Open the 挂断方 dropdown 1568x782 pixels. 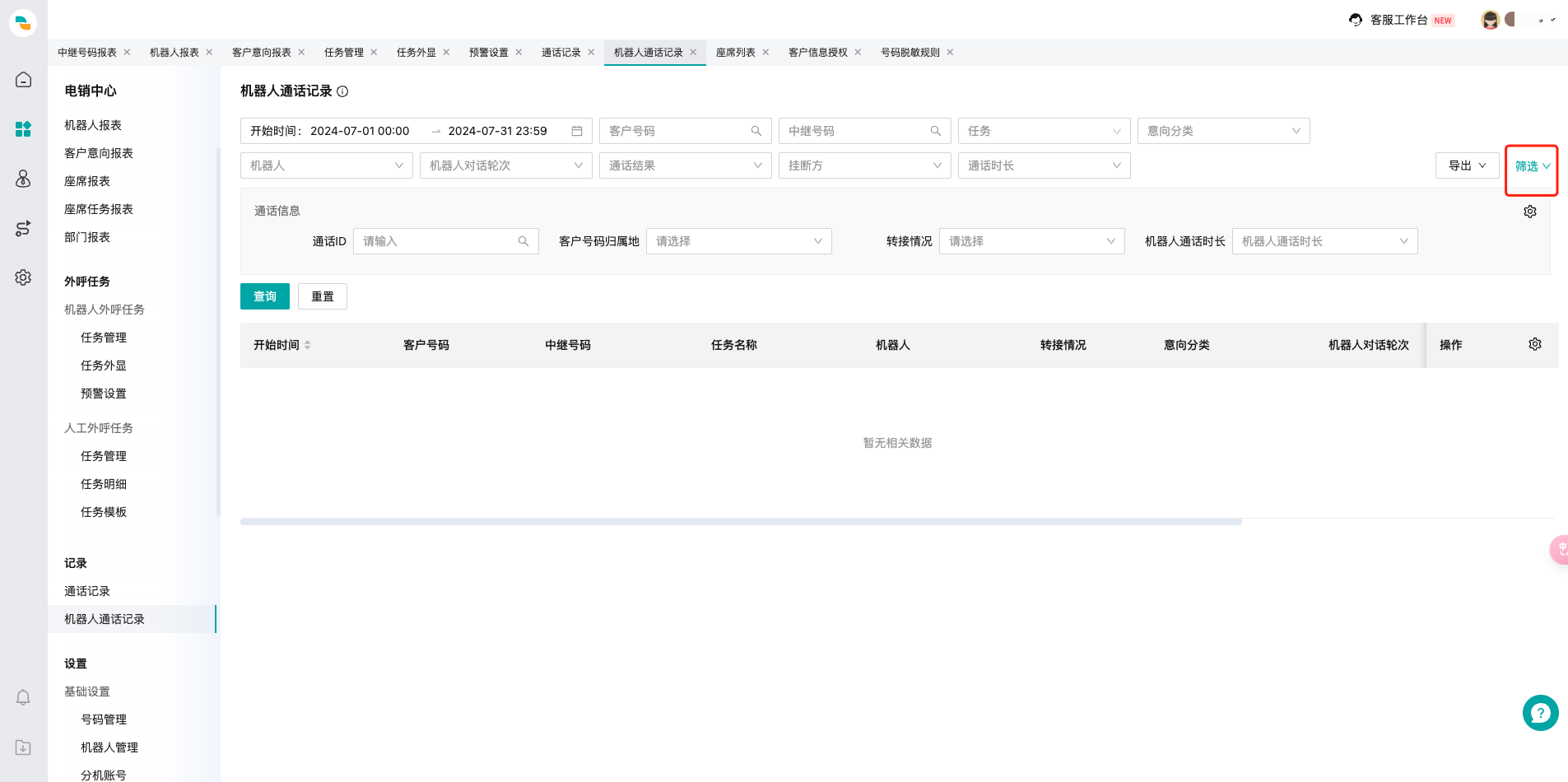click(x=865, y=165)
